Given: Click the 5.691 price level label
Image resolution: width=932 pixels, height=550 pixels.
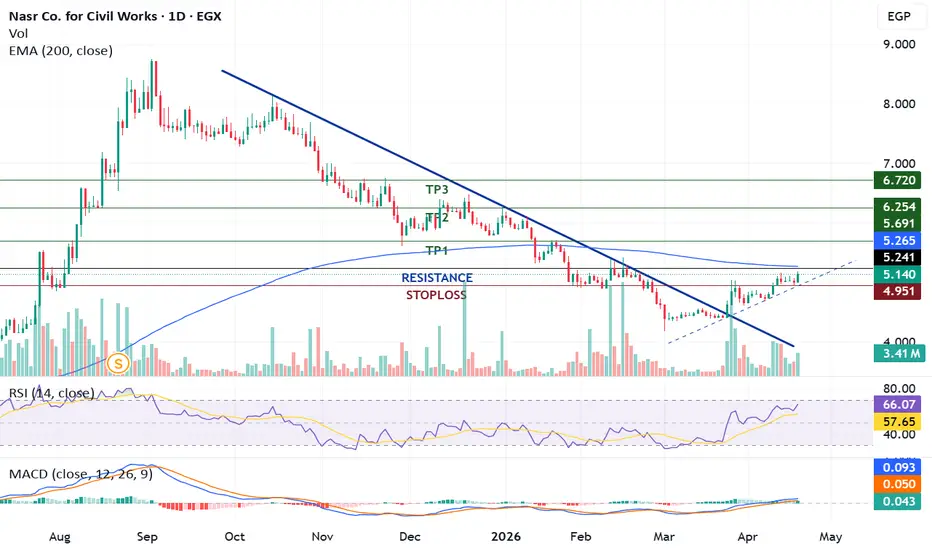Looking at the screenshot, I should [898, 224].
